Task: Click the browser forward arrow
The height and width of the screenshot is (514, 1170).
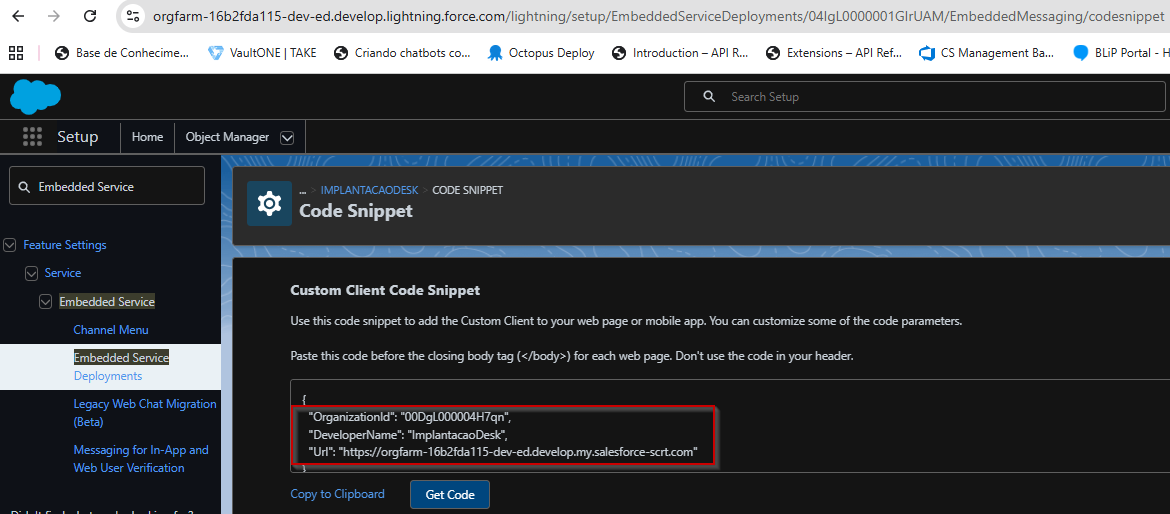Action: tap(54, 16)
